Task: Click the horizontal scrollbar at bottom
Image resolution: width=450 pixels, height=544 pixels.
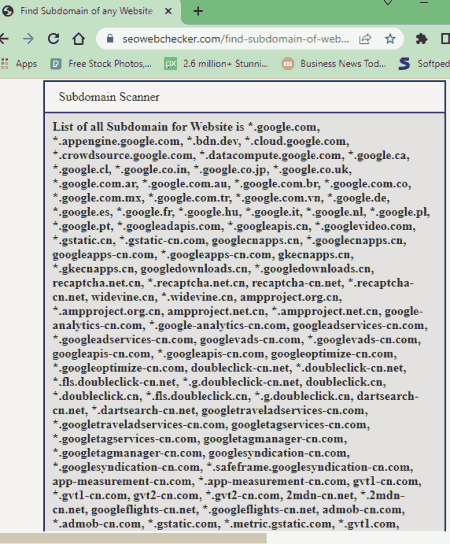Action: (133, 538)
